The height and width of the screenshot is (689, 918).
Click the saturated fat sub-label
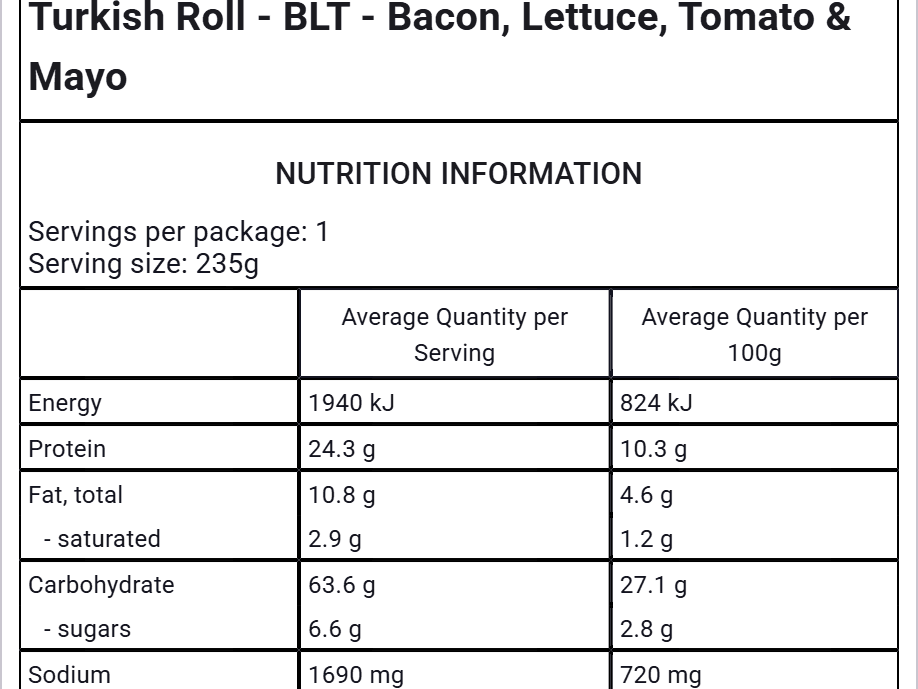coord(102,539)
